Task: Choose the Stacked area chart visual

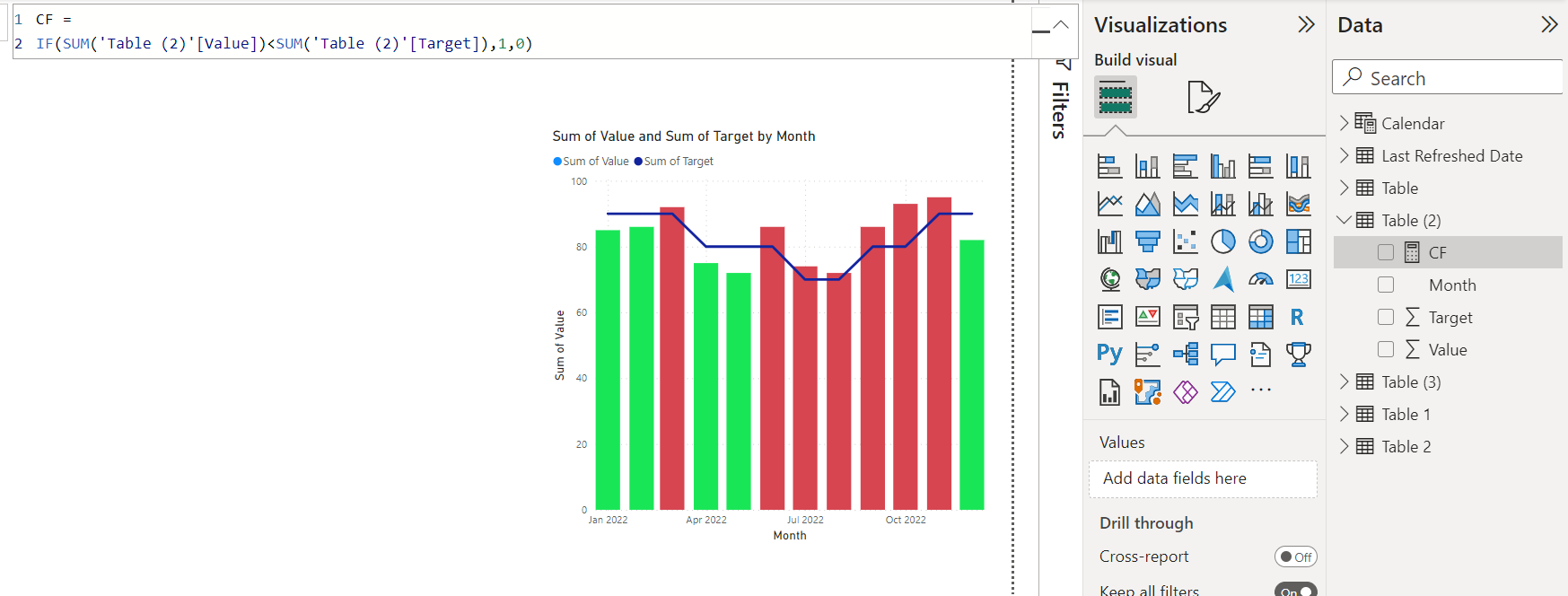Action: [x=1186, y=204]
